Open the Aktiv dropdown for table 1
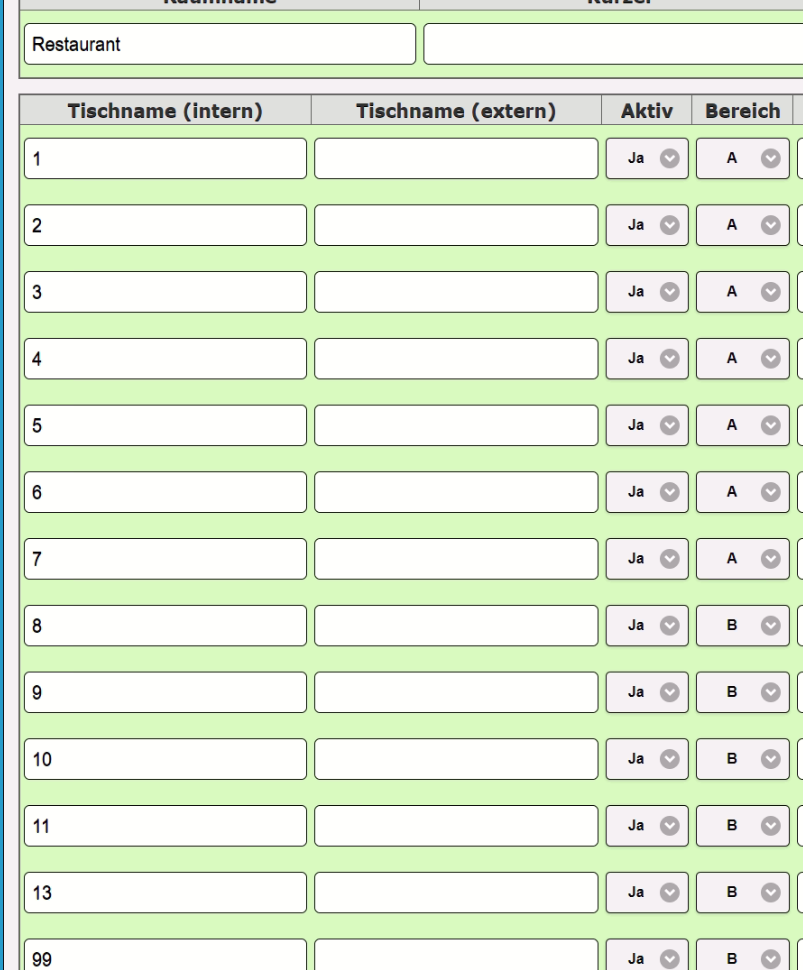 click(x=647, y=158)
